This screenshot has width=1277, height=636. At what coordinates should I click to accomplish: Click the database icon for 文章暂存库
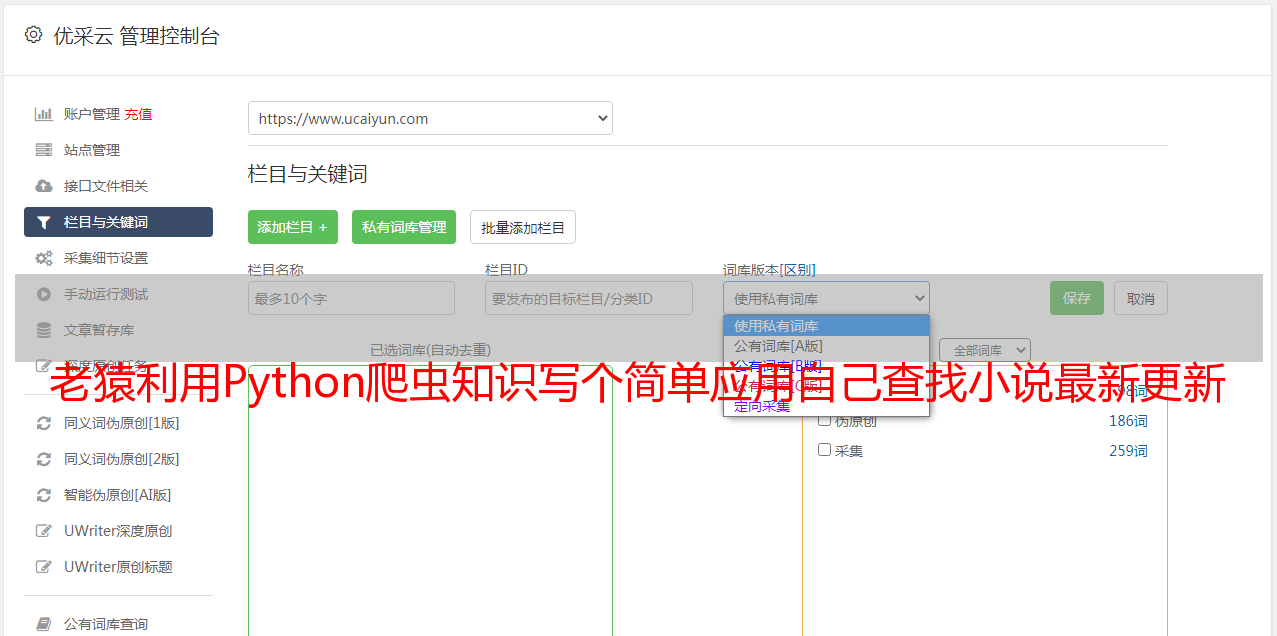(x=44, y=330)
